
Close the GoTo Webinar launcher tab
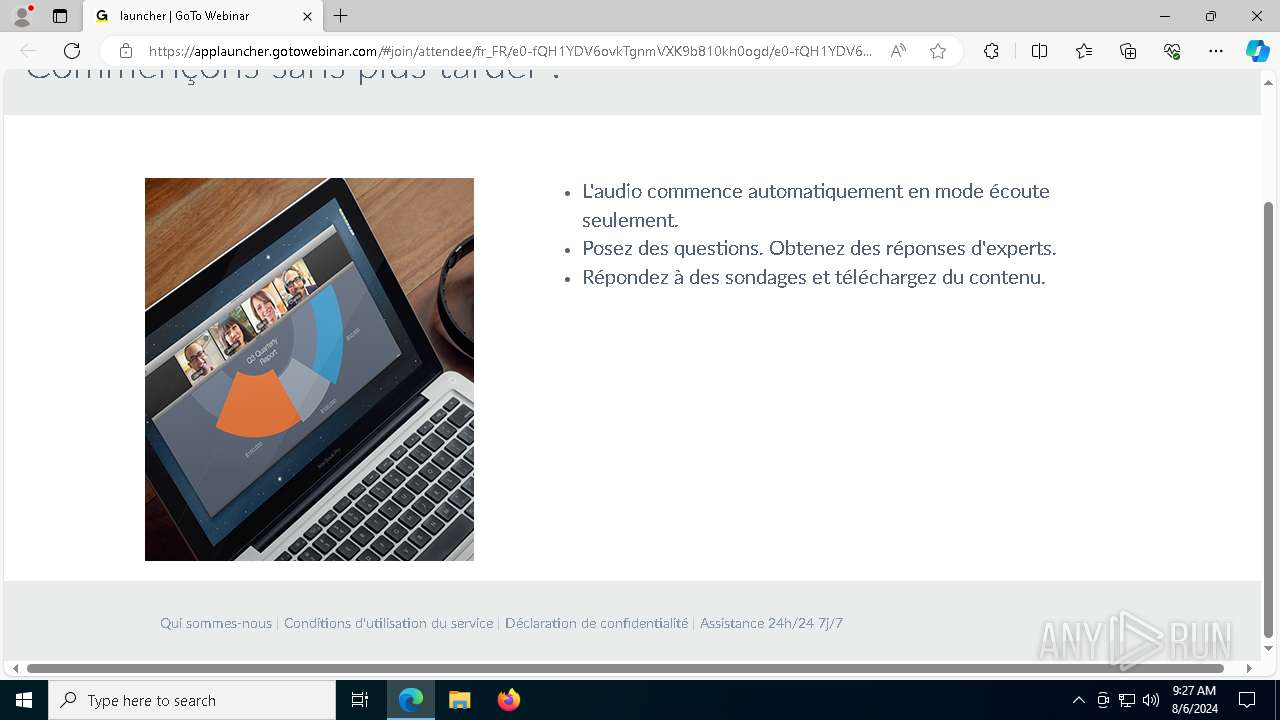[x=307, y=16]
